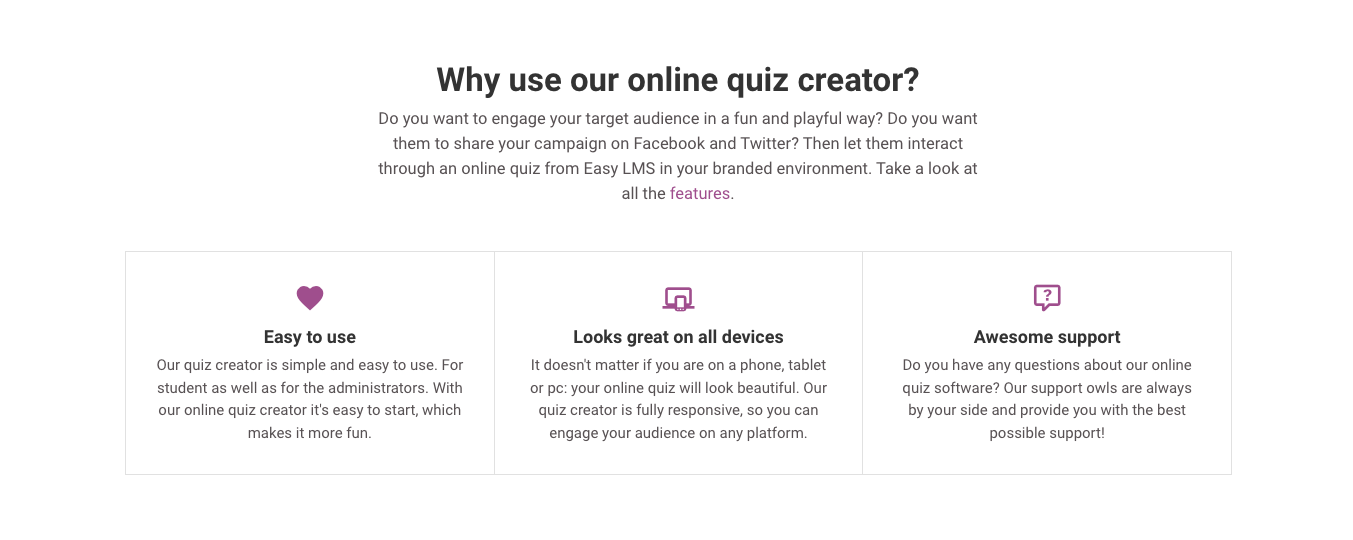Select the "Awesome support" card title
Image resolution: width=1353 pixels, height=540 pixels.
click(1047, 337)
